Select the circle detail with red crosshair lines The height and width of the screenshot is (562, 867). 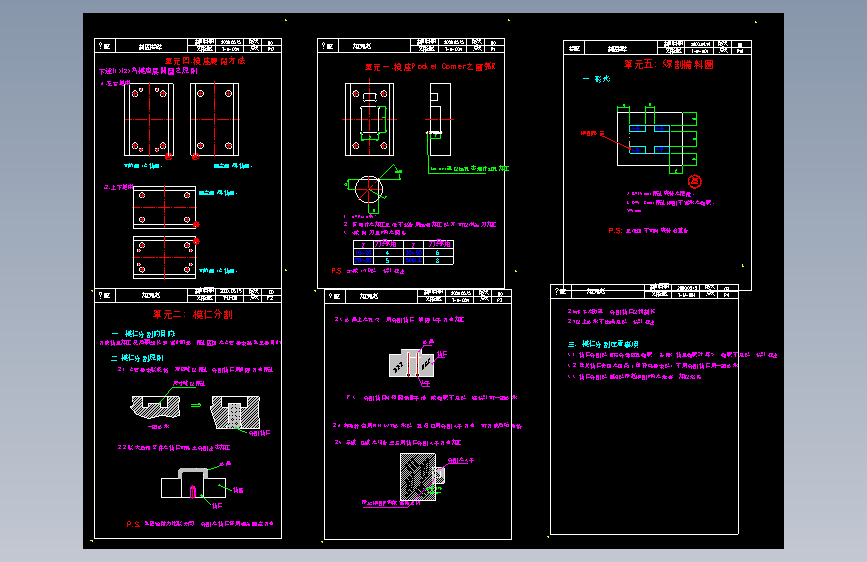(x=369, y=190)
